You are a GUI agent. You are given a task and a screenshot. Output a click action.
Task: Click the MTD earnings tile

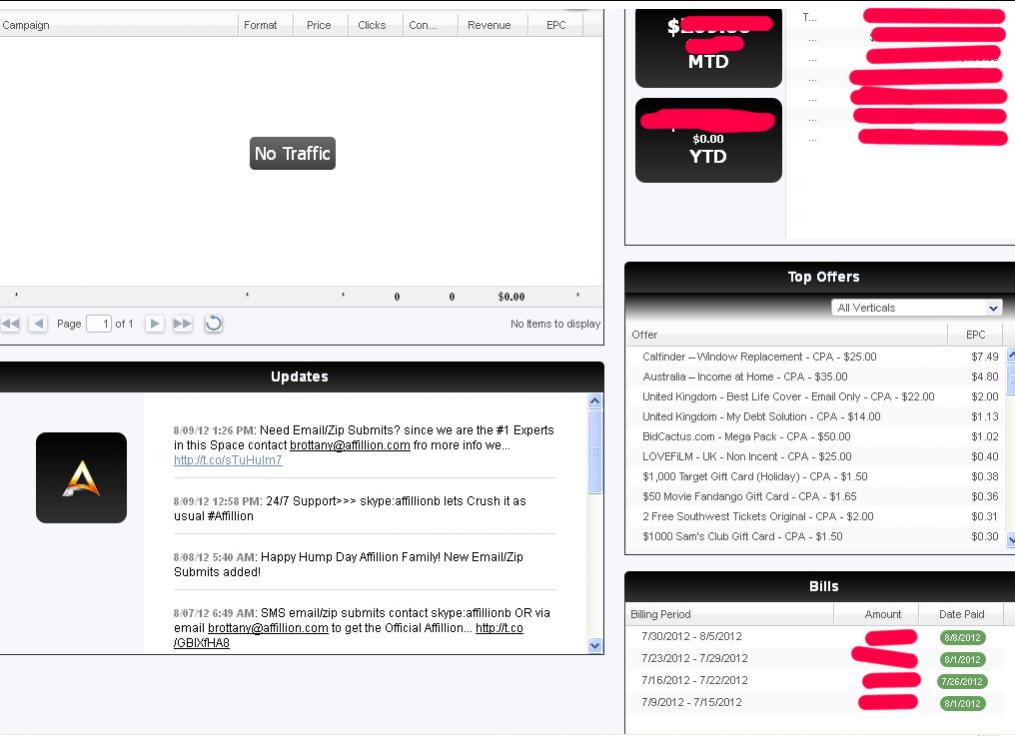pyautogui.click(x=708, y=48)
